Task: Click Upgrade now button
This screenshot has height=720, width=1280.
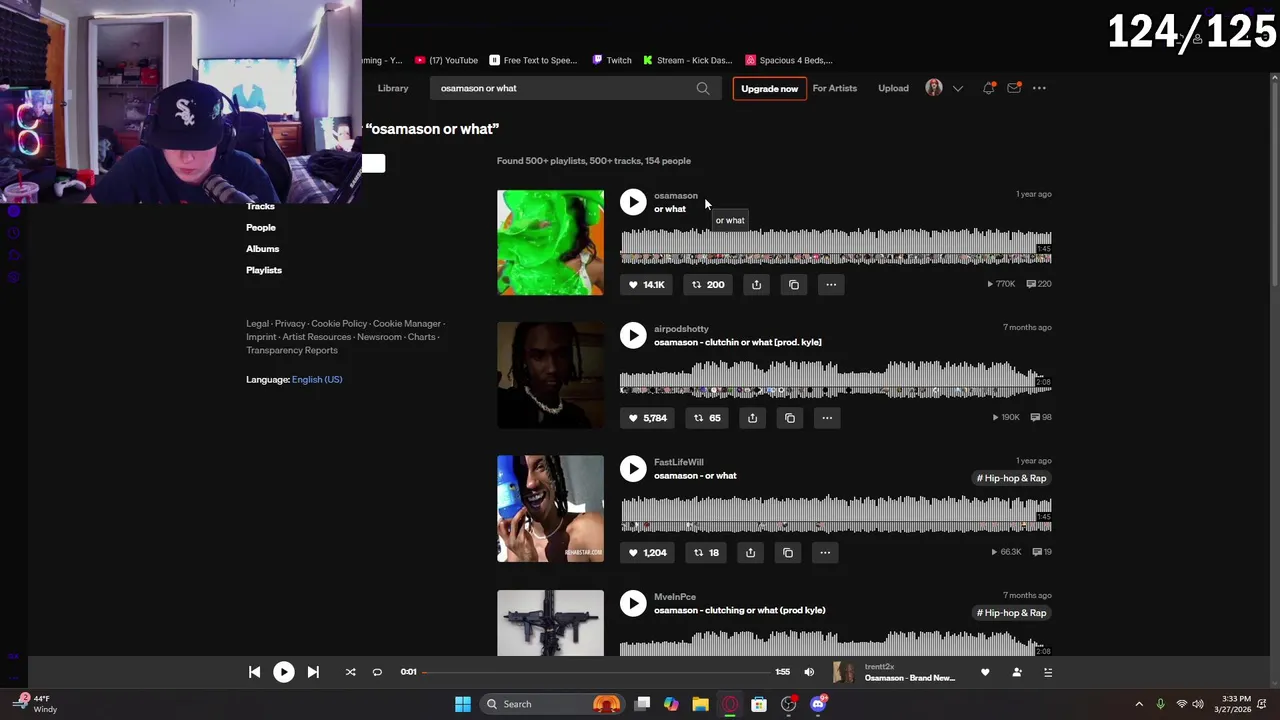Action: pos(769,88)
